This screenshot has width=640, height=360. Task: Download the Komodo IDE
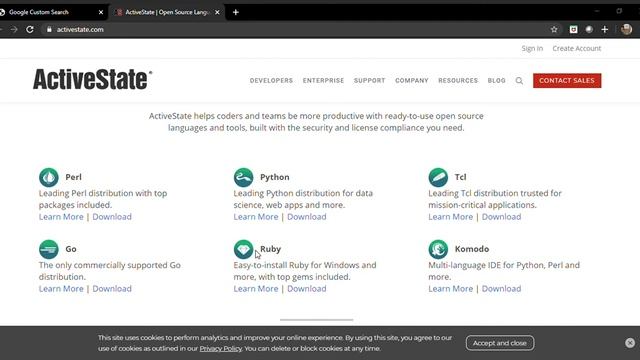click(501, 289)
